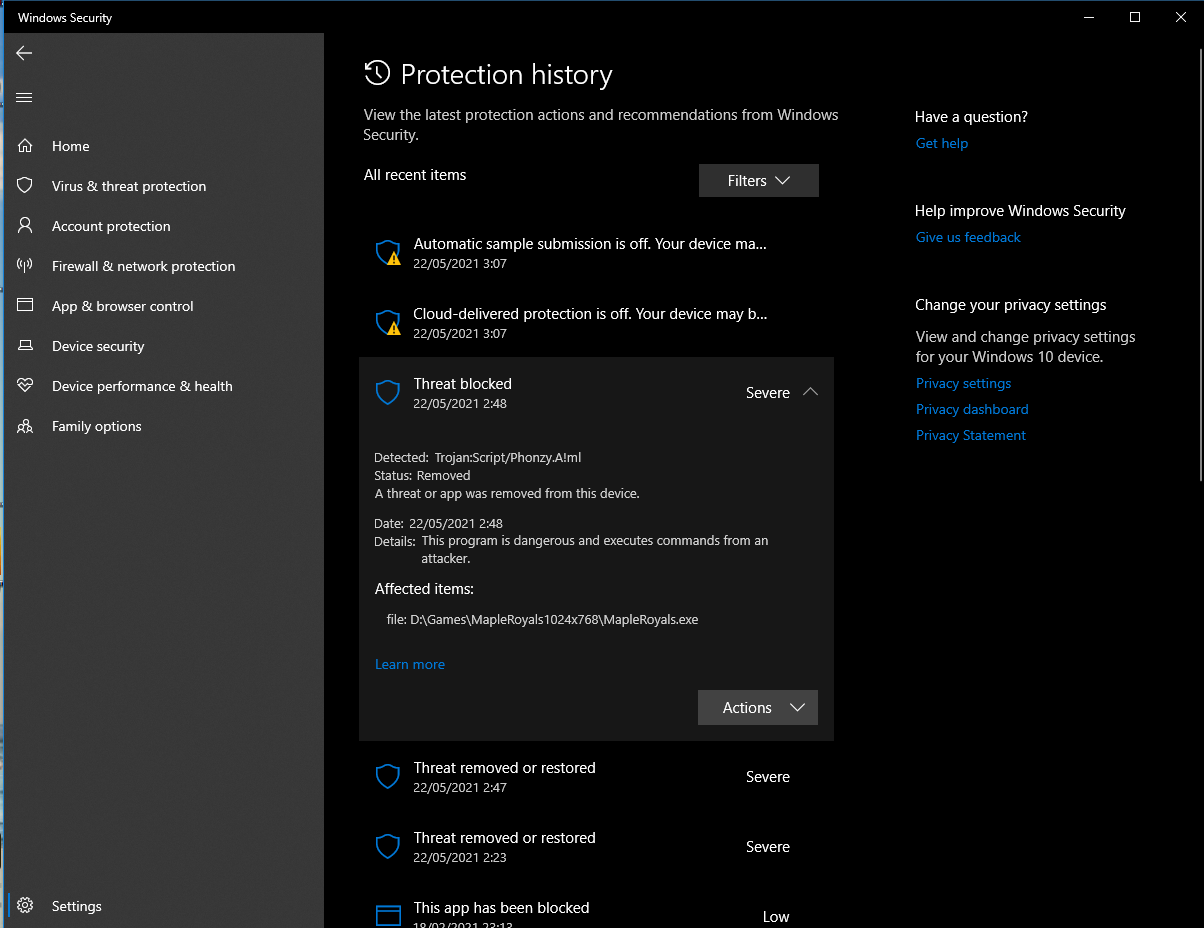Open the Privacy dashboard link
1204x928 pixels.
(x=972, y=409)
